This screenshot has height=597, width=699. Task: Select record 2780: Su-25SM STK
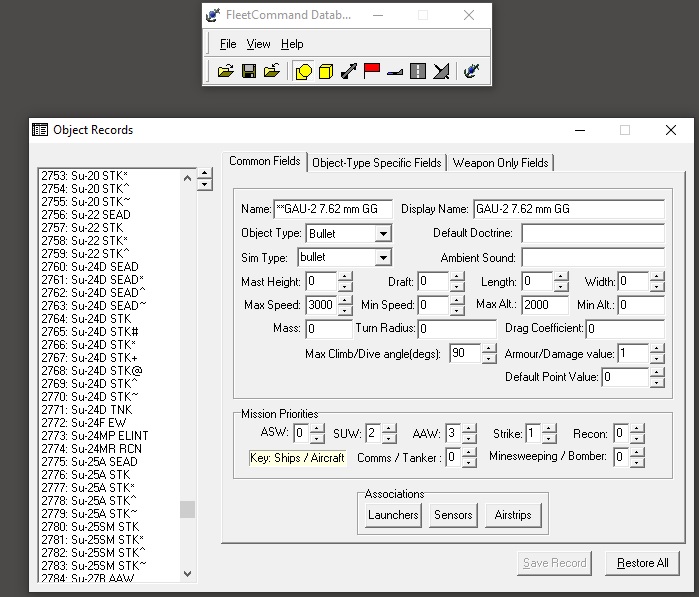pos(90,527)
